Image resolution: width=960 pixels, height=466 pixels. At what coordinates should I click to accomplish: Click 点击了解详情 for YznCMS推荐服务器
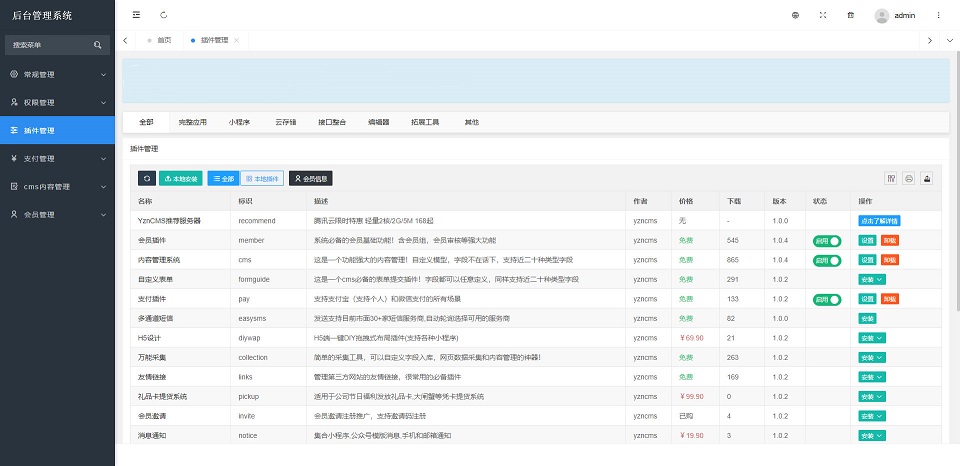point(879,220)
